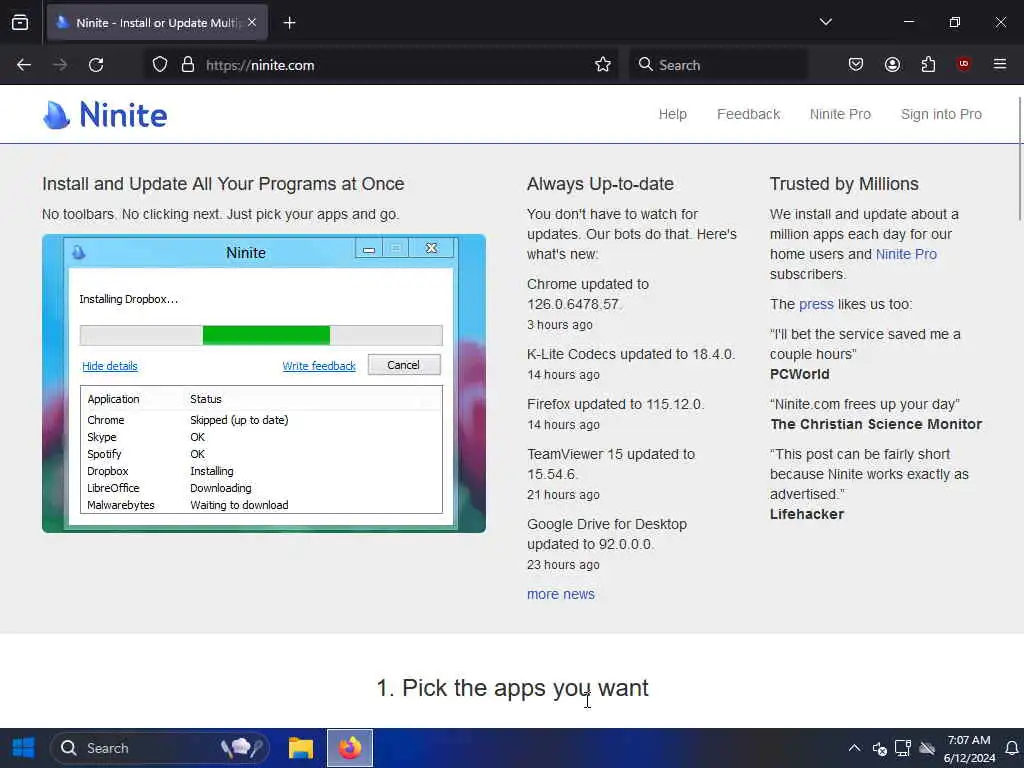The width and height of the screenshot is (1024, 768).
Task: Open the Firefox application menu
Action: (x=999, y=64)
